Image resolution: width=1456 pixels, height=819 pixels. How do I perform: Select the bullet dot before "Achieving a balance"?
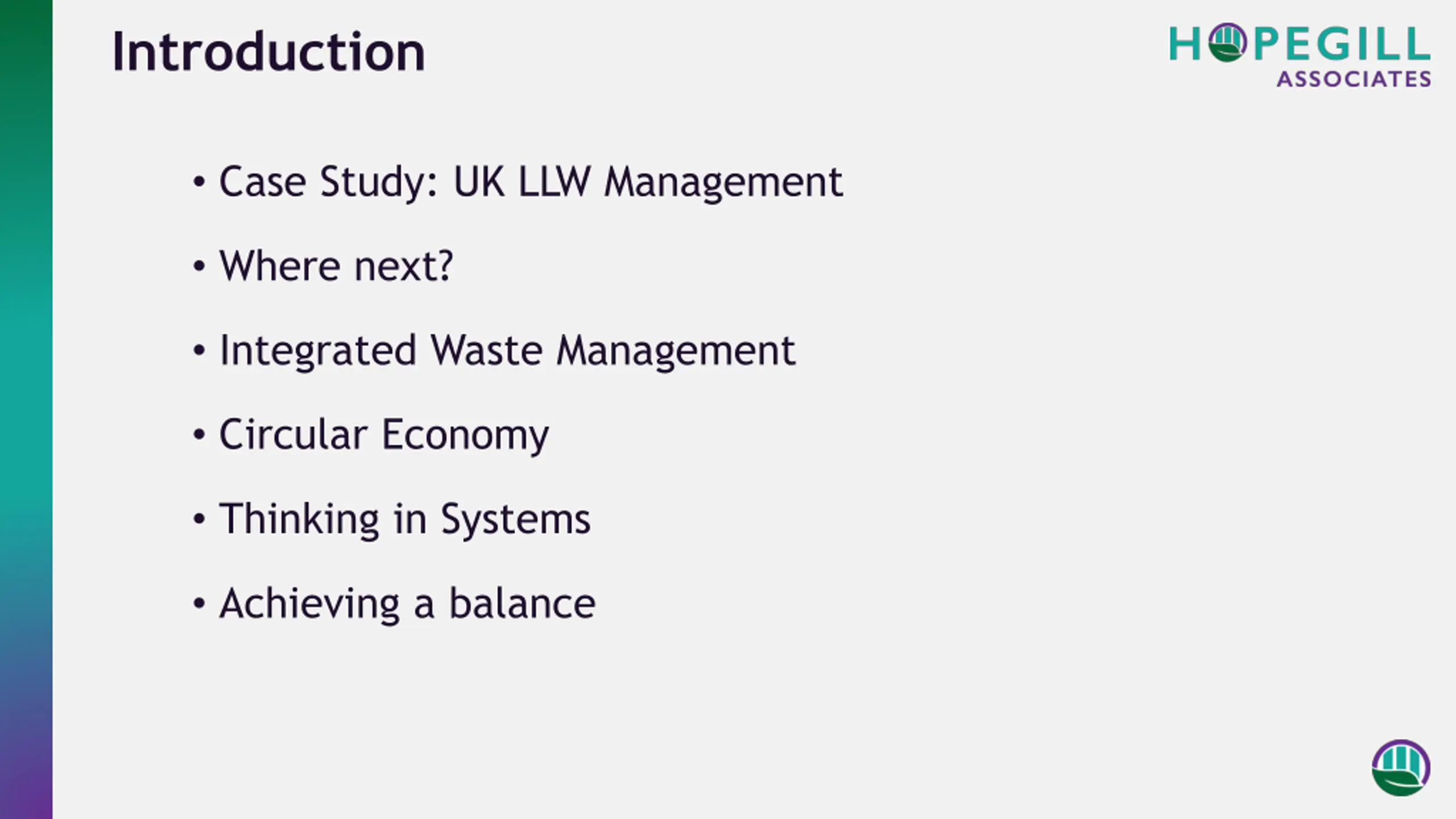pos(198,603)
